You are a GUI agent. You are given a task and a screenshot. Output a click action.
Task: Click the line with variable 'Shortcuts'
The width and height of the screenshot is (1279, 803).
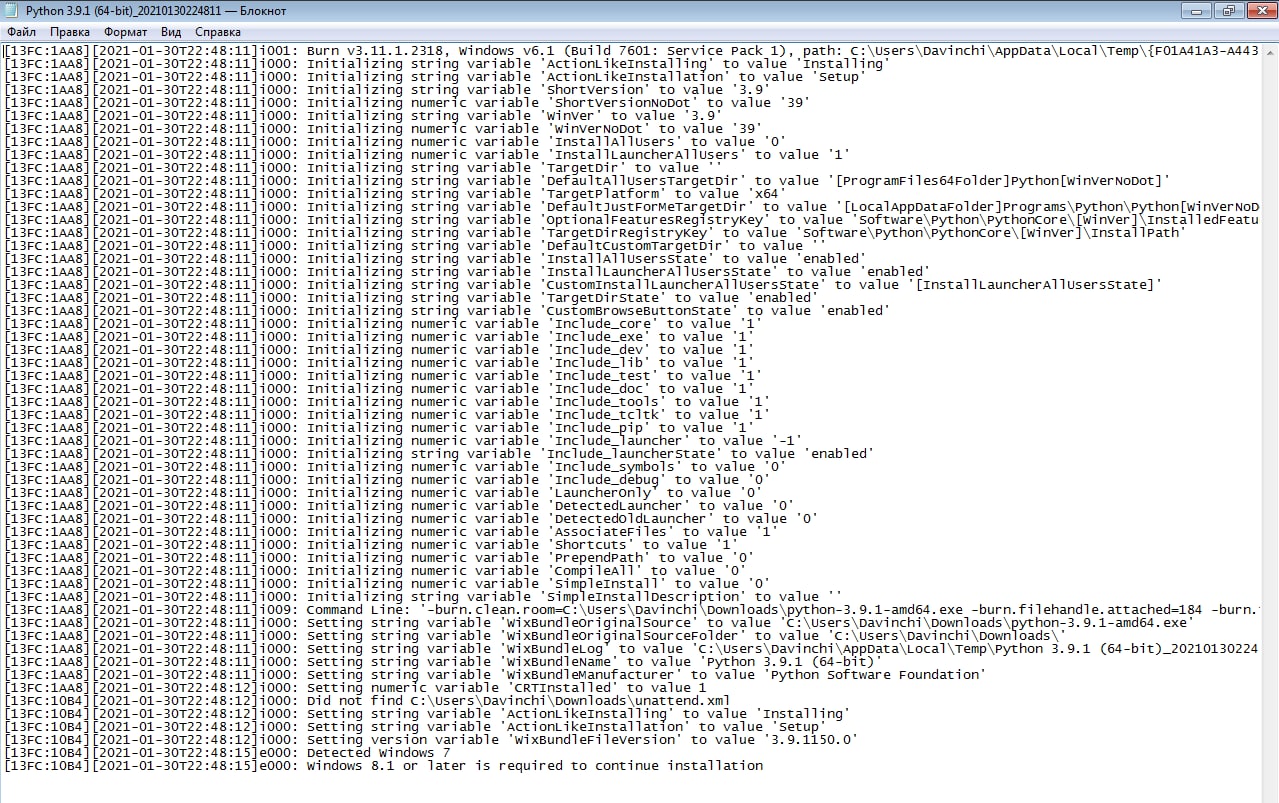click(371, 544)
